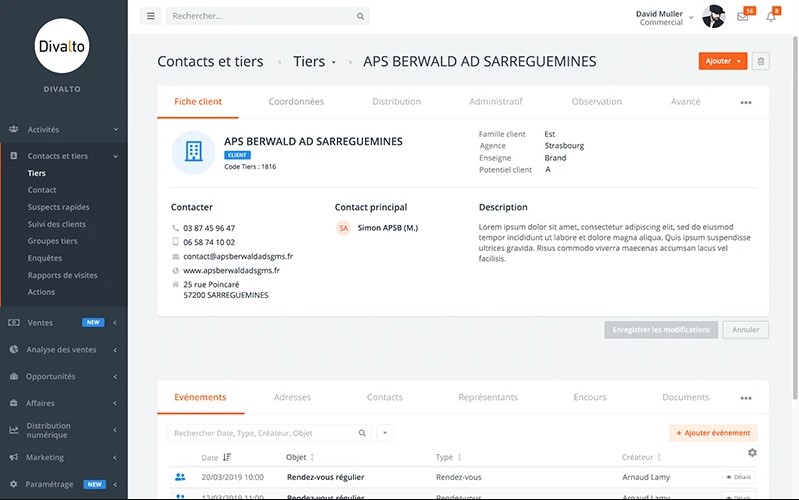Click the hamburger menu icon
Screen dimensions: 799x500
coord(151,16)
